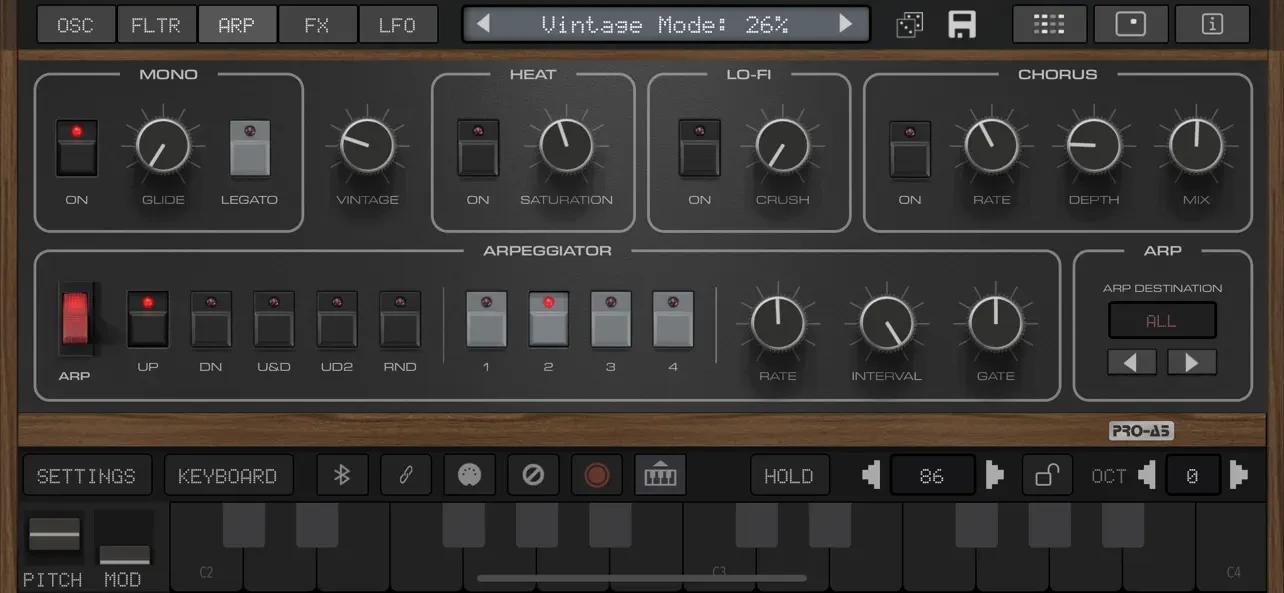Open the MIDI connector icon
Viewport: 1284px width, 593px height.
click(469, 475)
